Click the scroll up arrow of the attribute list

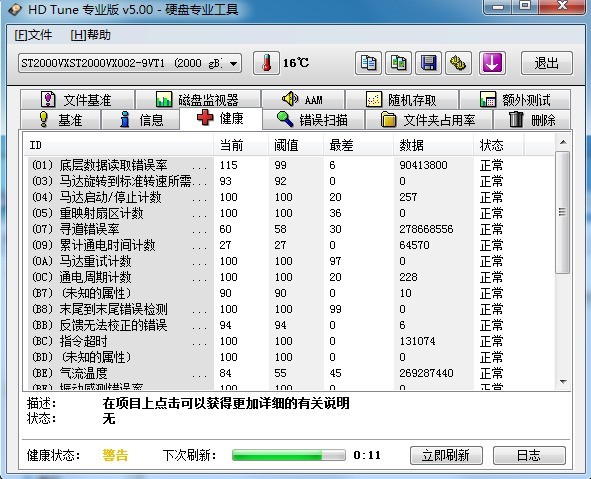563,142
